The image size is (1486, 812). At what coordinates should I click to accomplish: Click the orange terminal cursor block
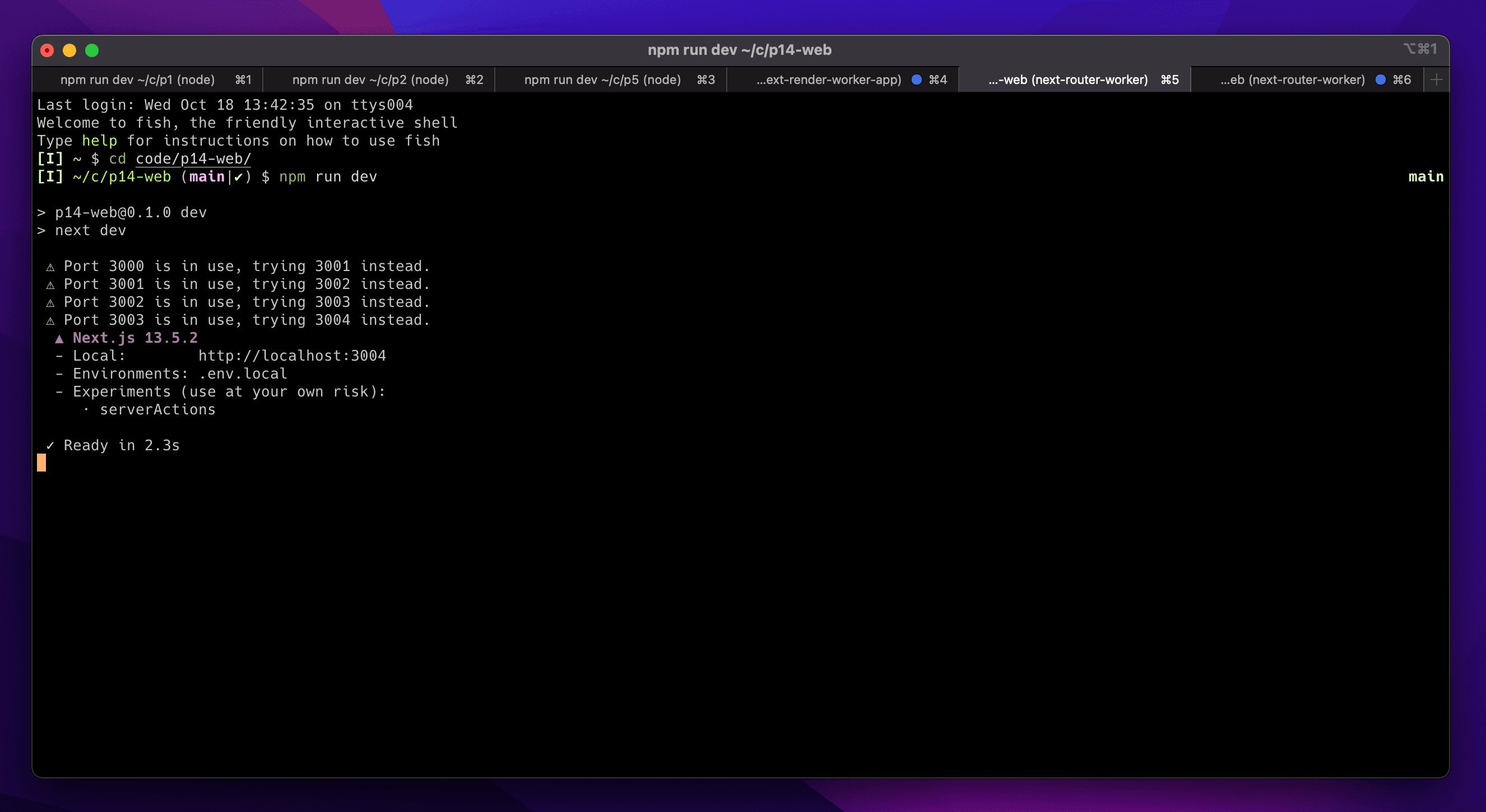41,463
